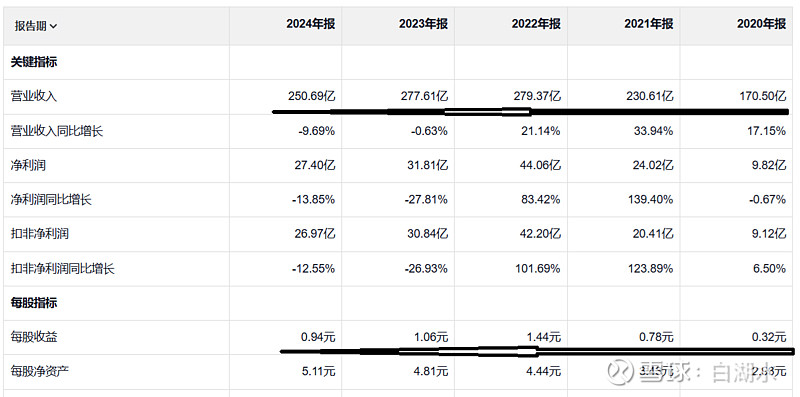This screenshot has width=800, height=397.
Task: Click the 139.40% profit growth cell
Action: [650, 200]
